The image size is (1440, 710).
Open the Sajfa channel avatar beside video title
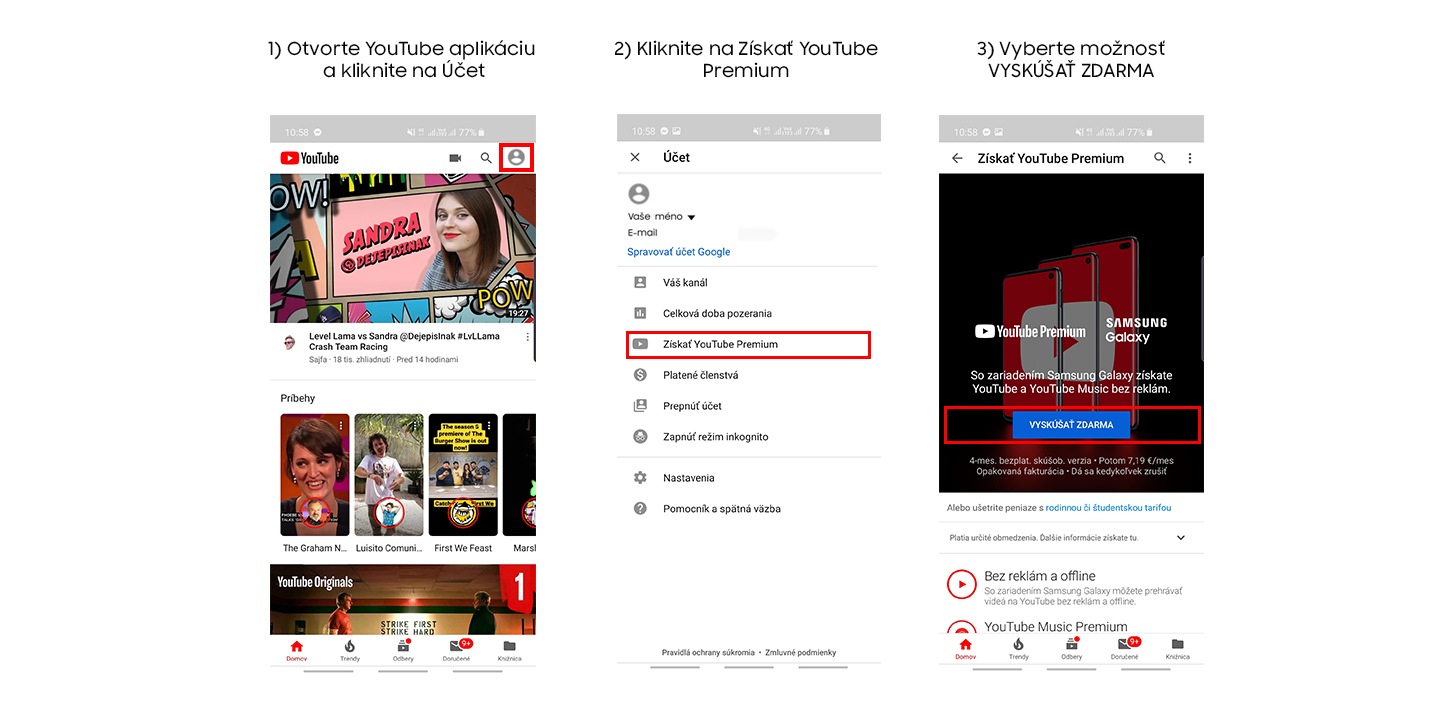289,342
